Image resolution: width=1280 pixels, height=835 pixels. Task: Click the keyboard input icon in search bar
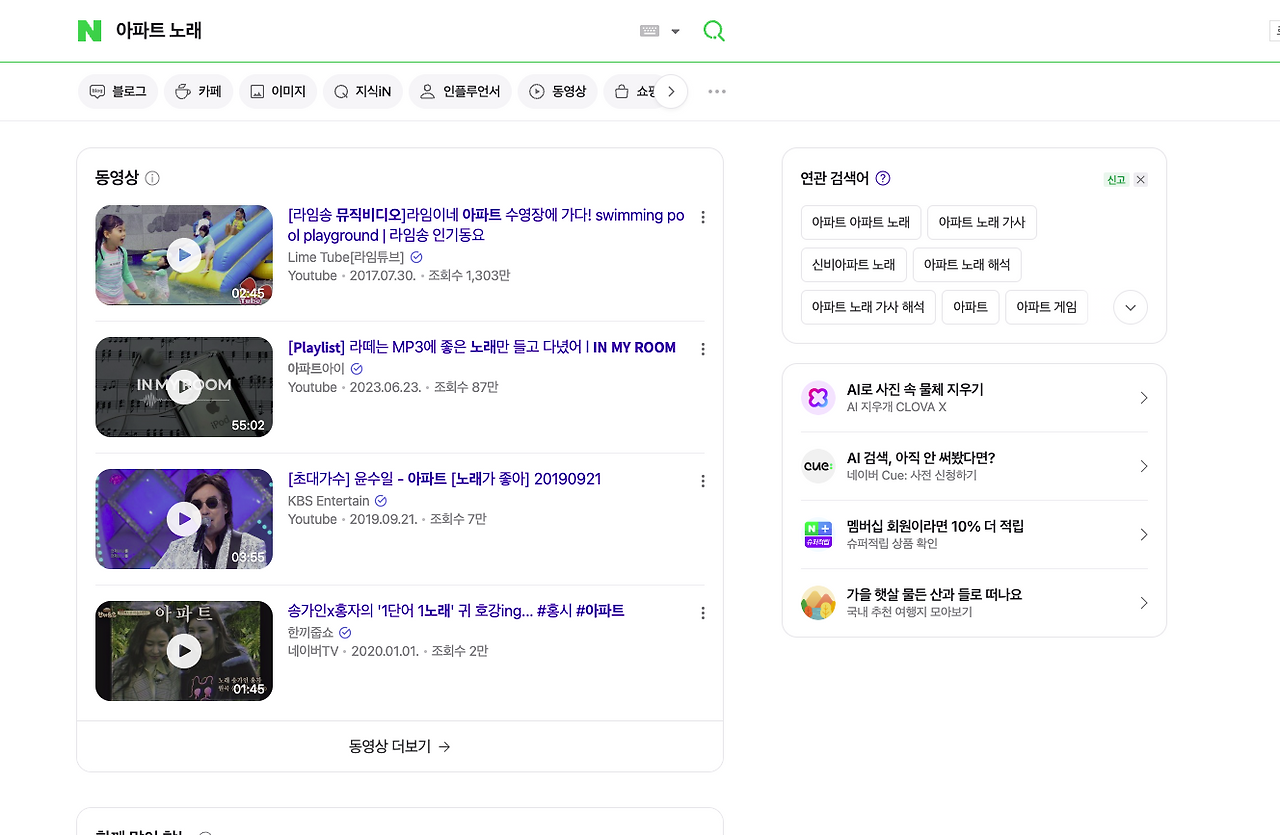(x=651, y=31)
